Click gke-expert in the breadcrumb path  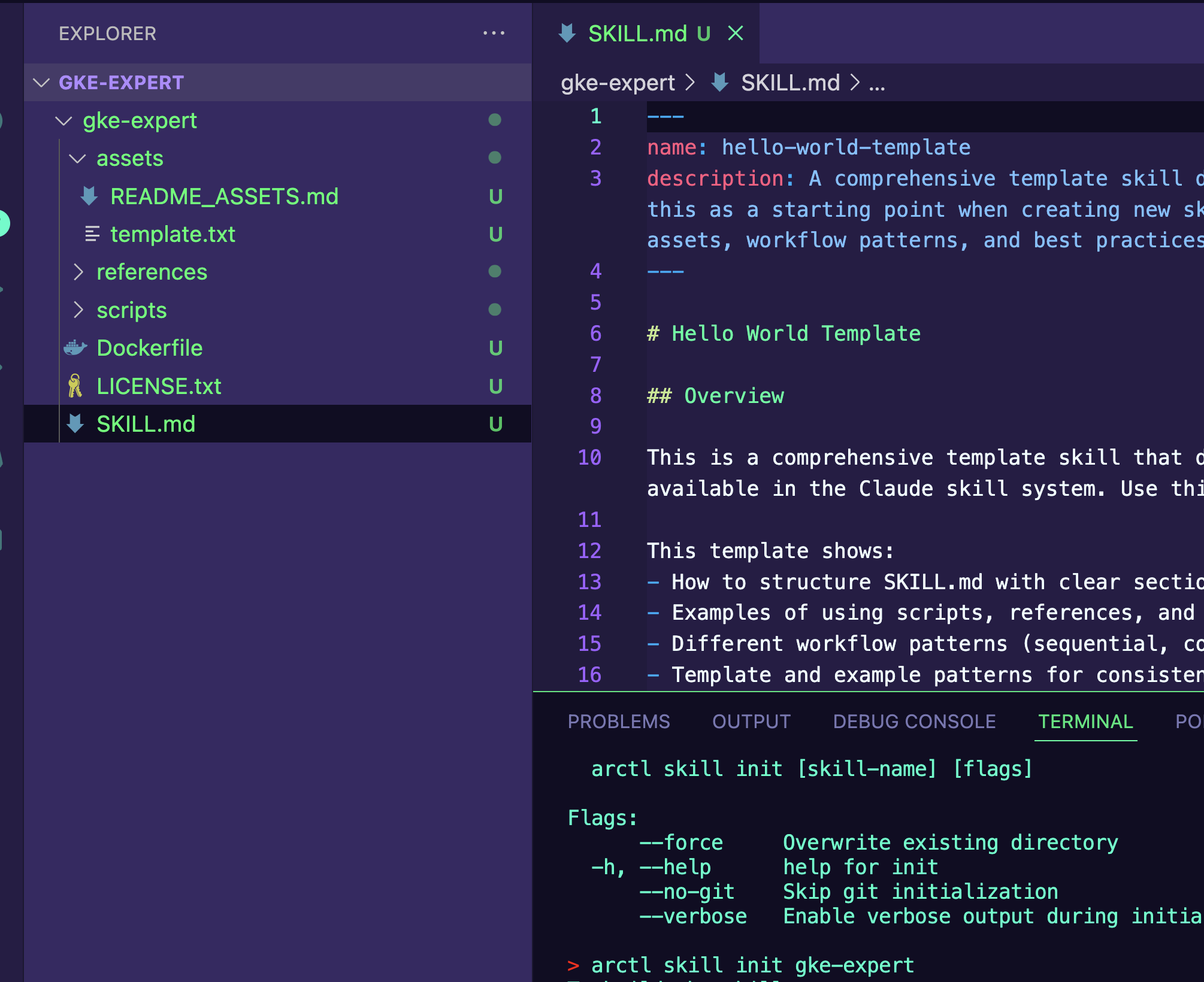click(x=618, y=83)
